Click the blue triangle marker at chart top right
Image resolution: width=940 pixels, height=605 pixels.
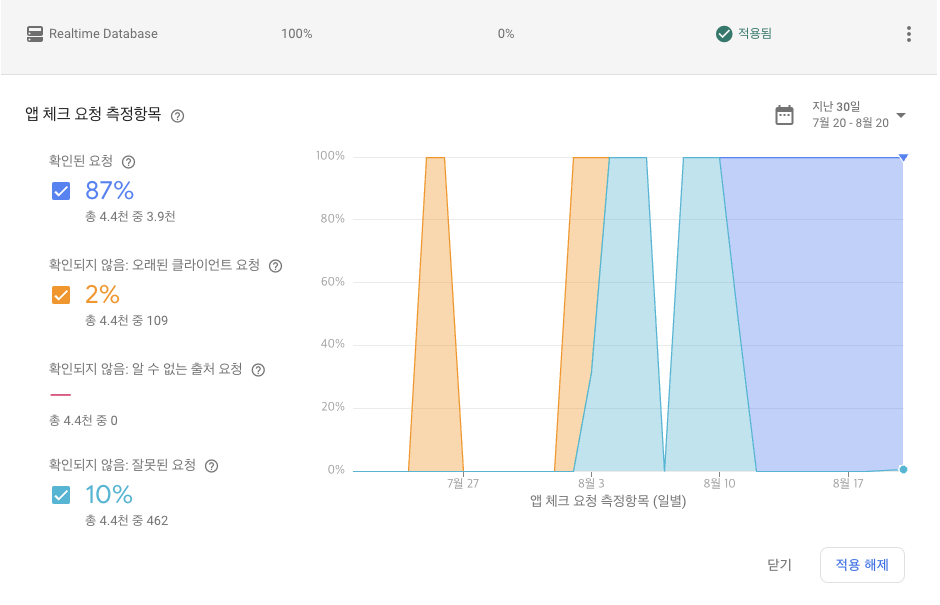click(903, 158)
